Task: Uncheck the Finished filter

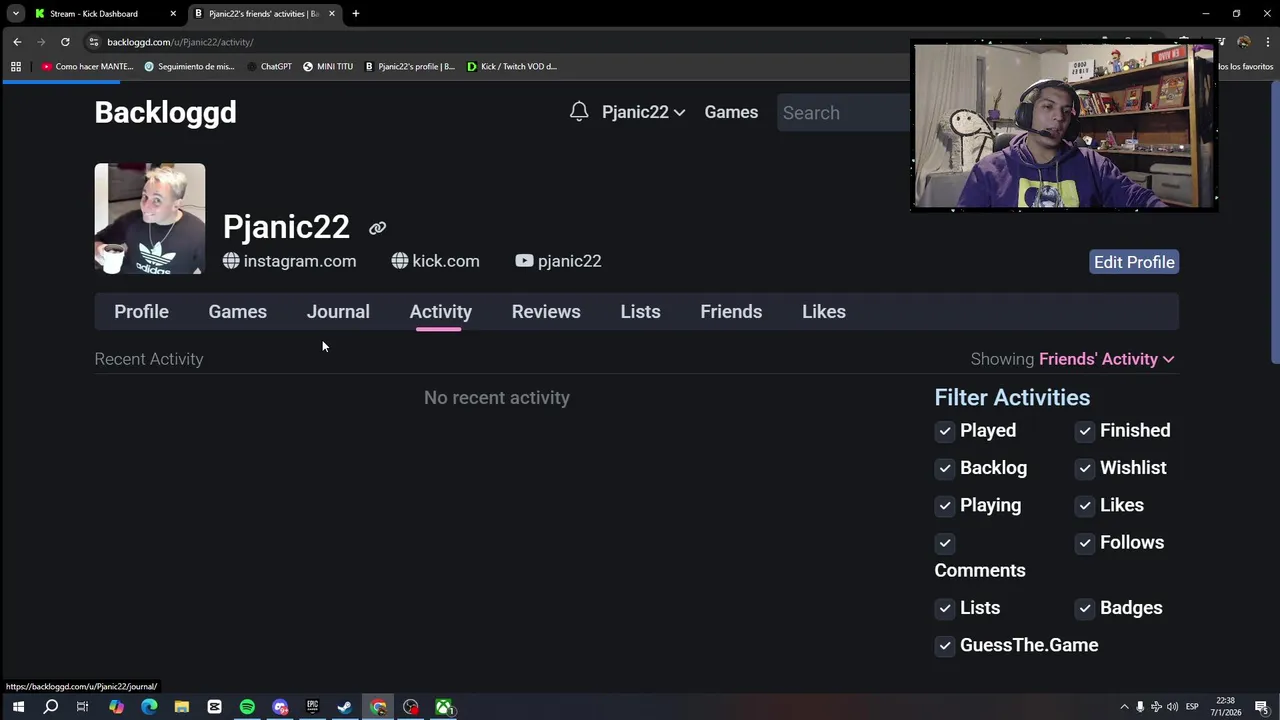Action: tap(1085, 431)
